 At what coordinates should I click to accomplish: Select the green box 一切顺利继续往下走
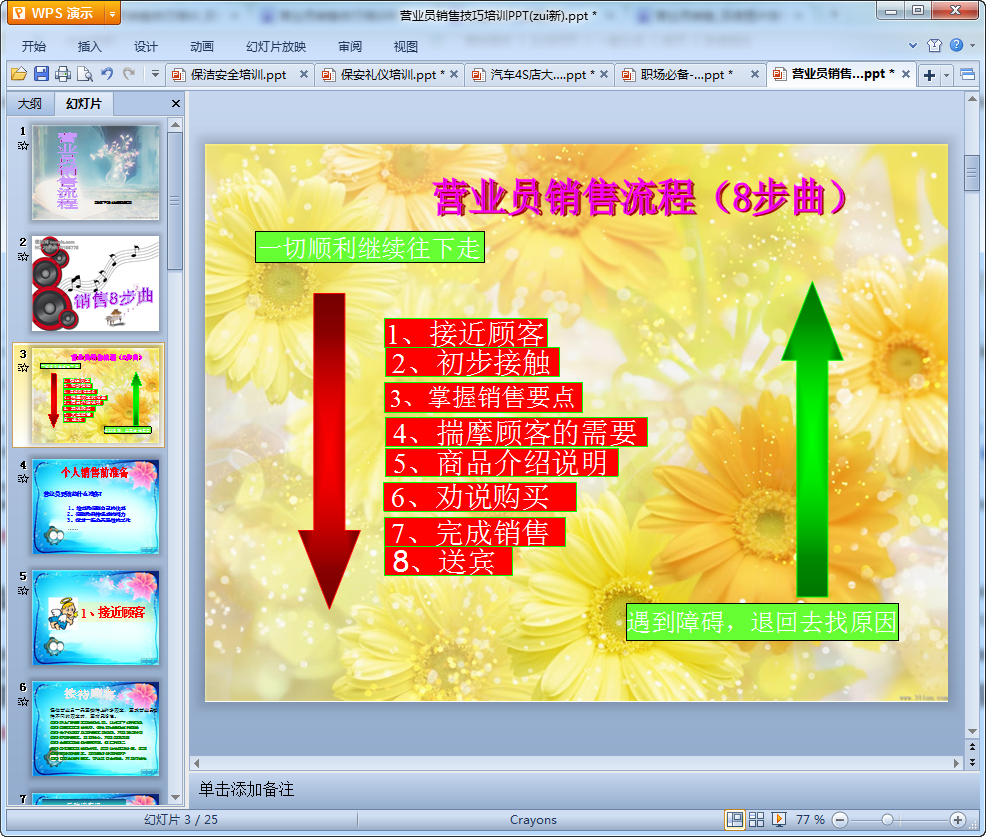pyautogui.click(x=370, y=247)
